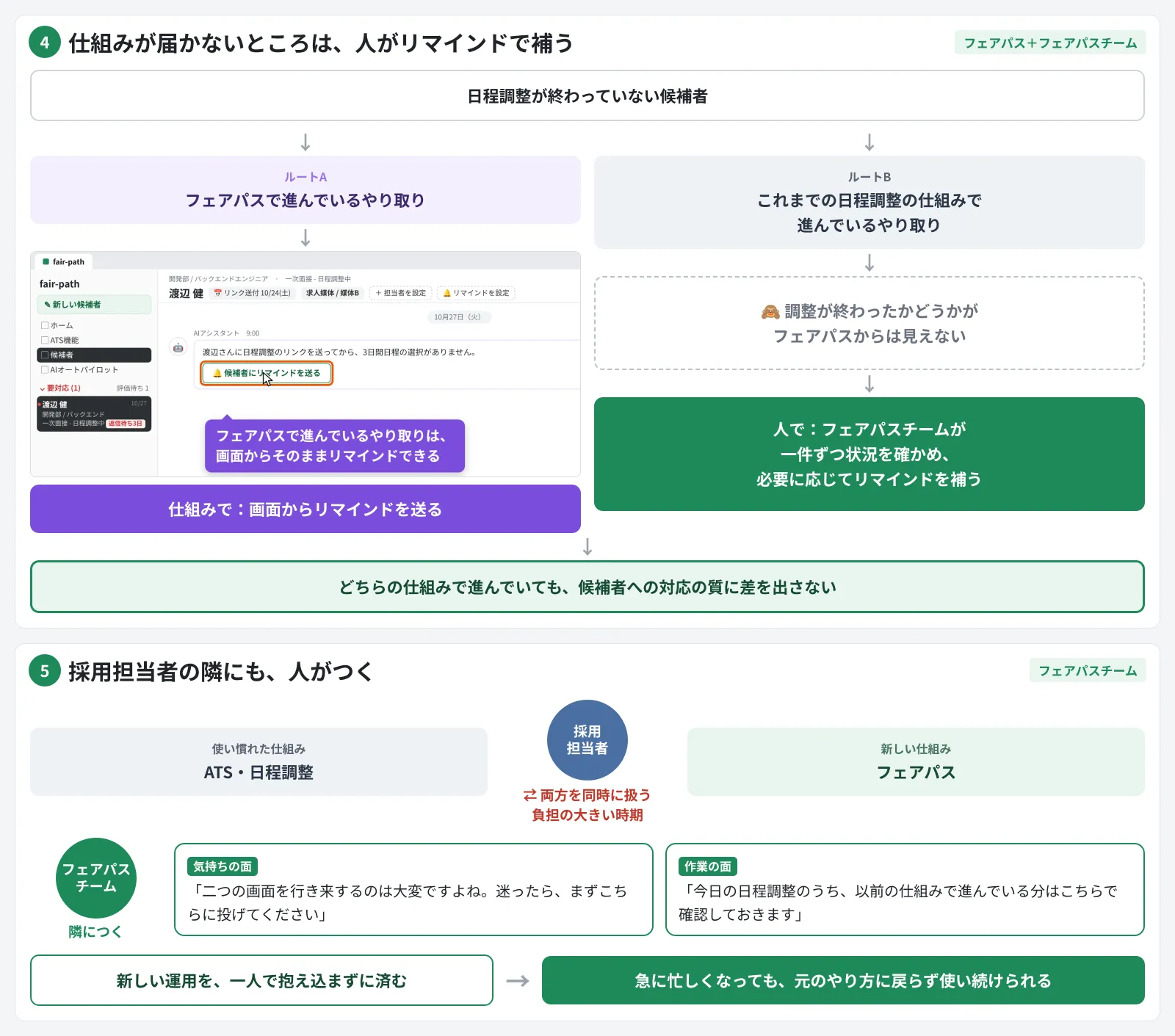Open ATS機能 in the sidebar
The image size is (1175, 1036).
click(x=94, y=340)
